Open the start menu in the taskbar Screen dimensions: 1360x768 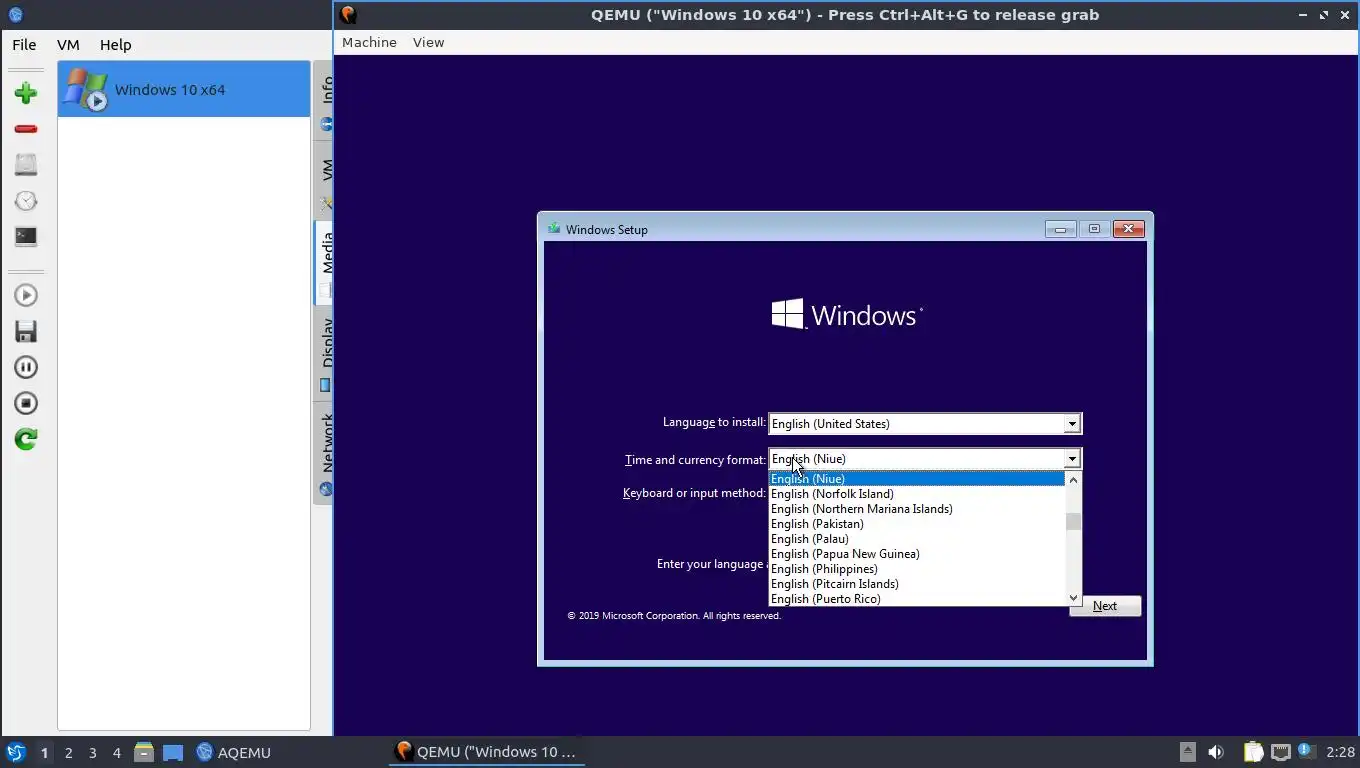(x=15, y=752)
